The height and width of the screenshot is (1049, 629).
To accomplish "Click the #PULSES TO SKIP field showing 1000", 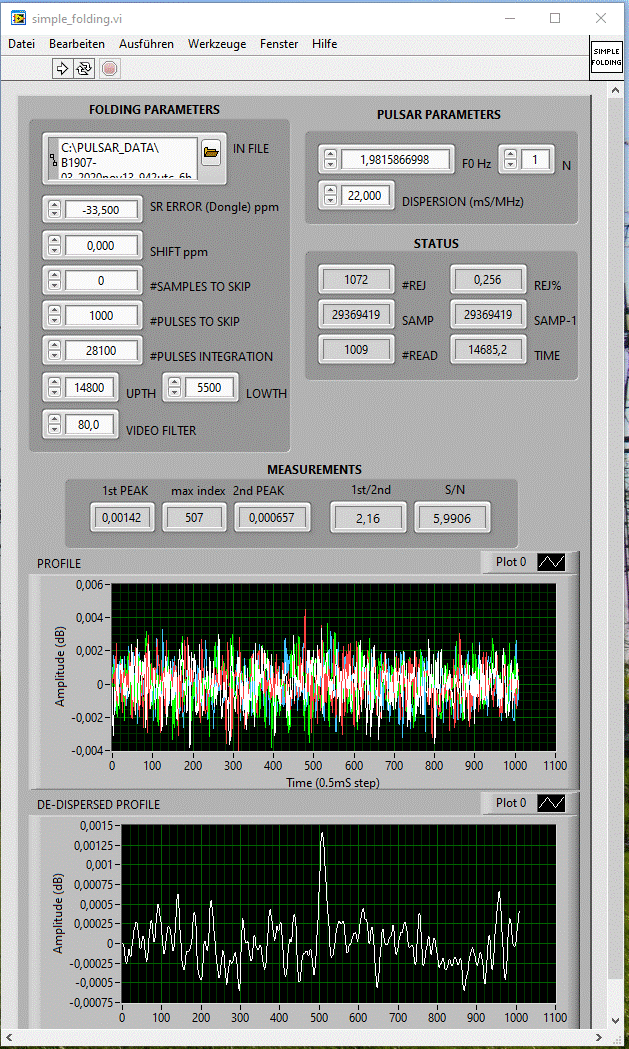I will [102, 315].
